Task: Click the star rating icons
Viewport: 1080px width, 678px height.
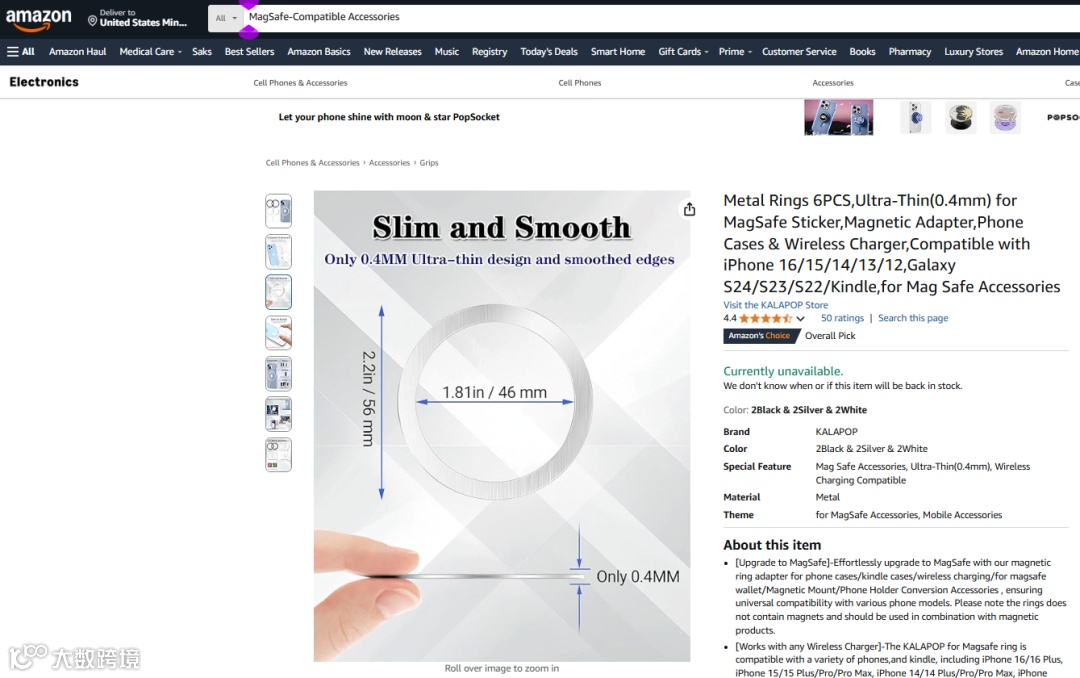Action: (x=765, y=318)
